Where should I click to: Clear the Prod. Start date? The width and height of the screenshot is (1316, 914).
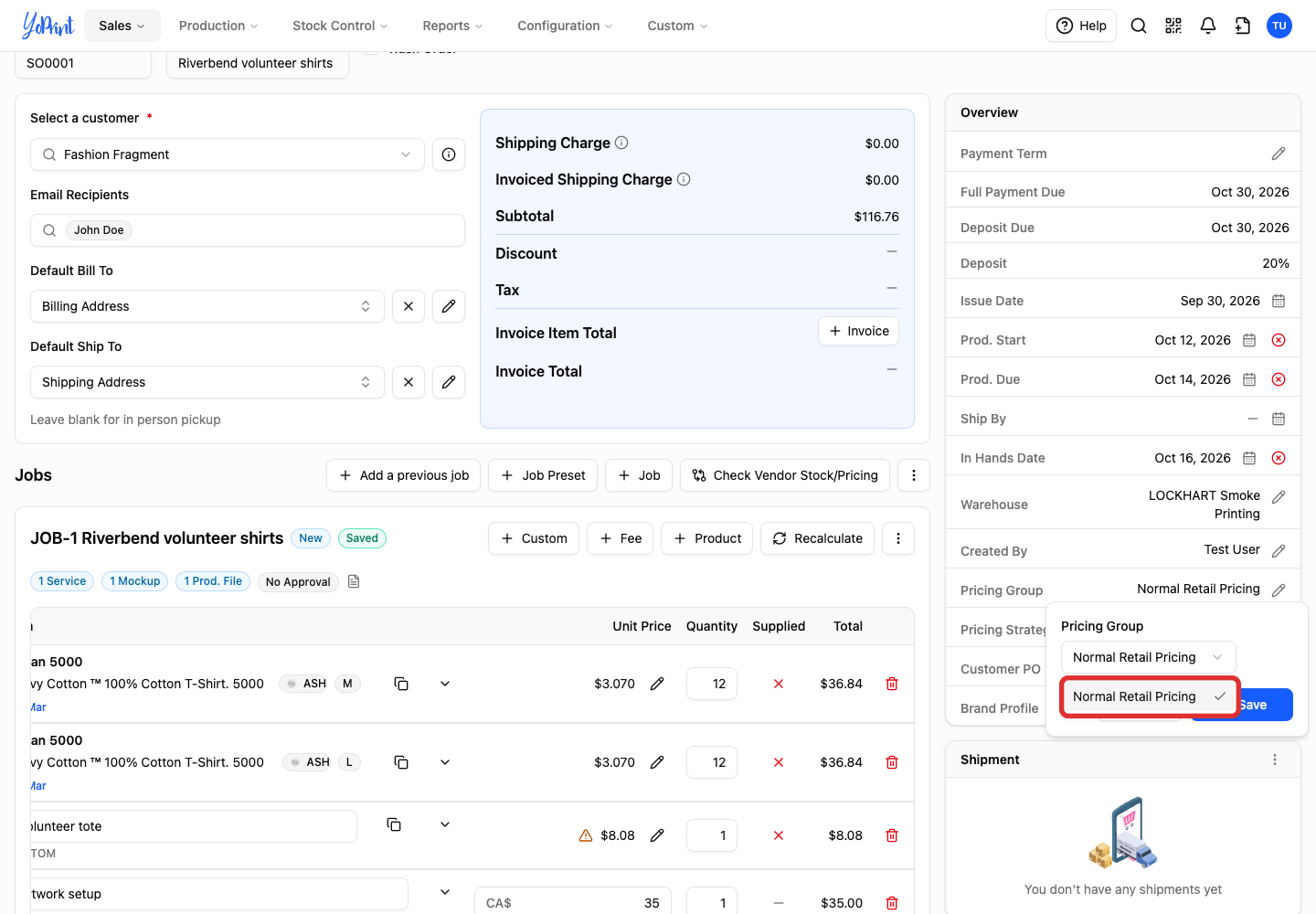click(x=1279, y=340)
